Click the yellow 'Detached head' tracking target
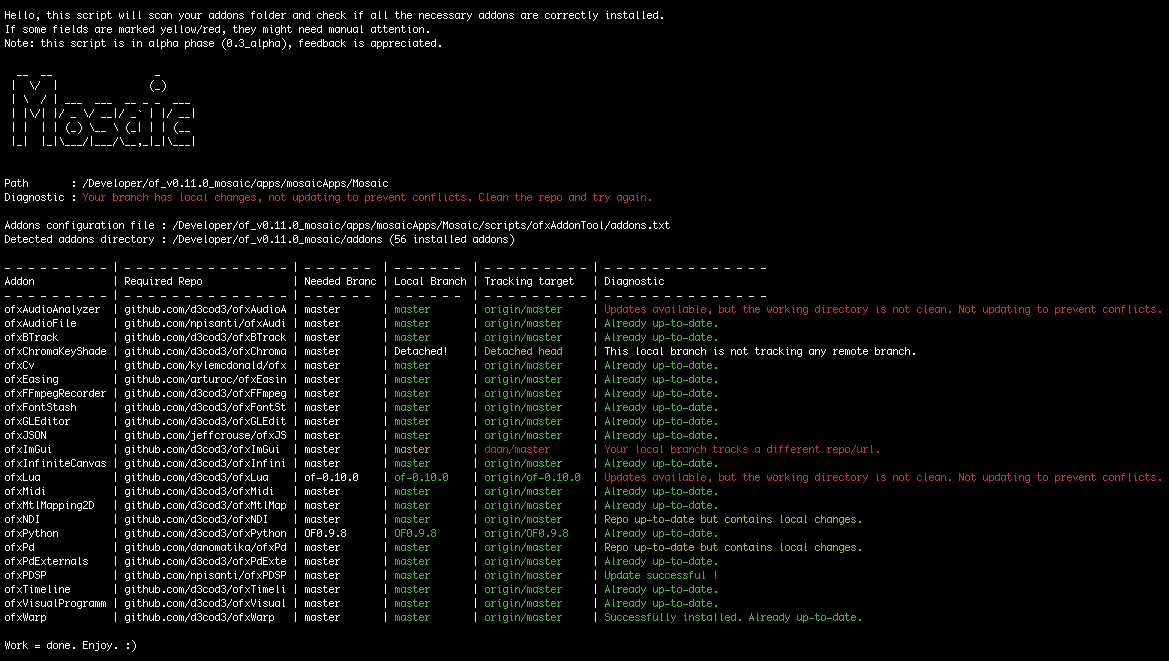 (x=523, y=352)
